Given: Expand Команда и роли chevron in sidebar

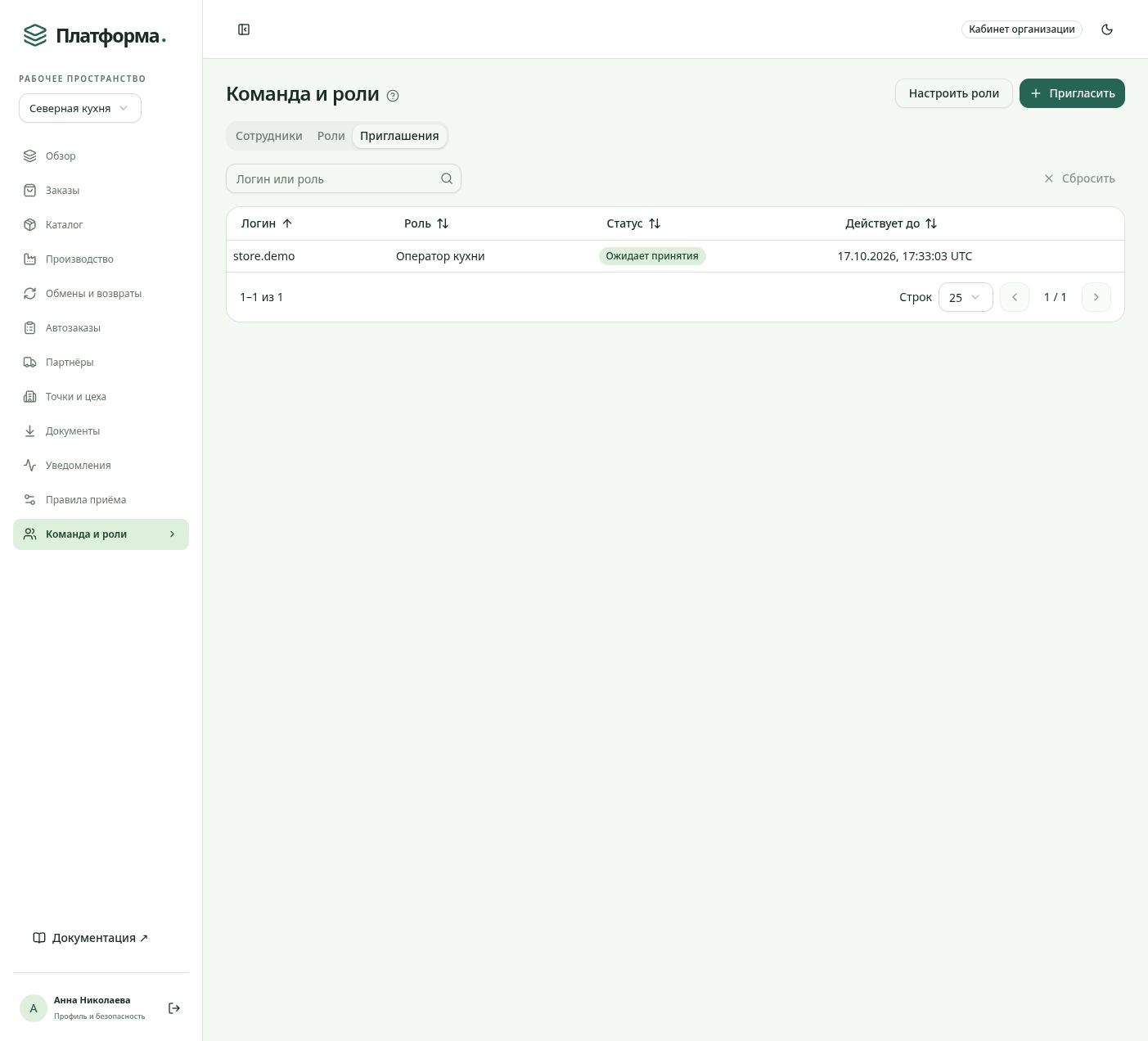Looking at the screenshot, I should click(172, 534).
